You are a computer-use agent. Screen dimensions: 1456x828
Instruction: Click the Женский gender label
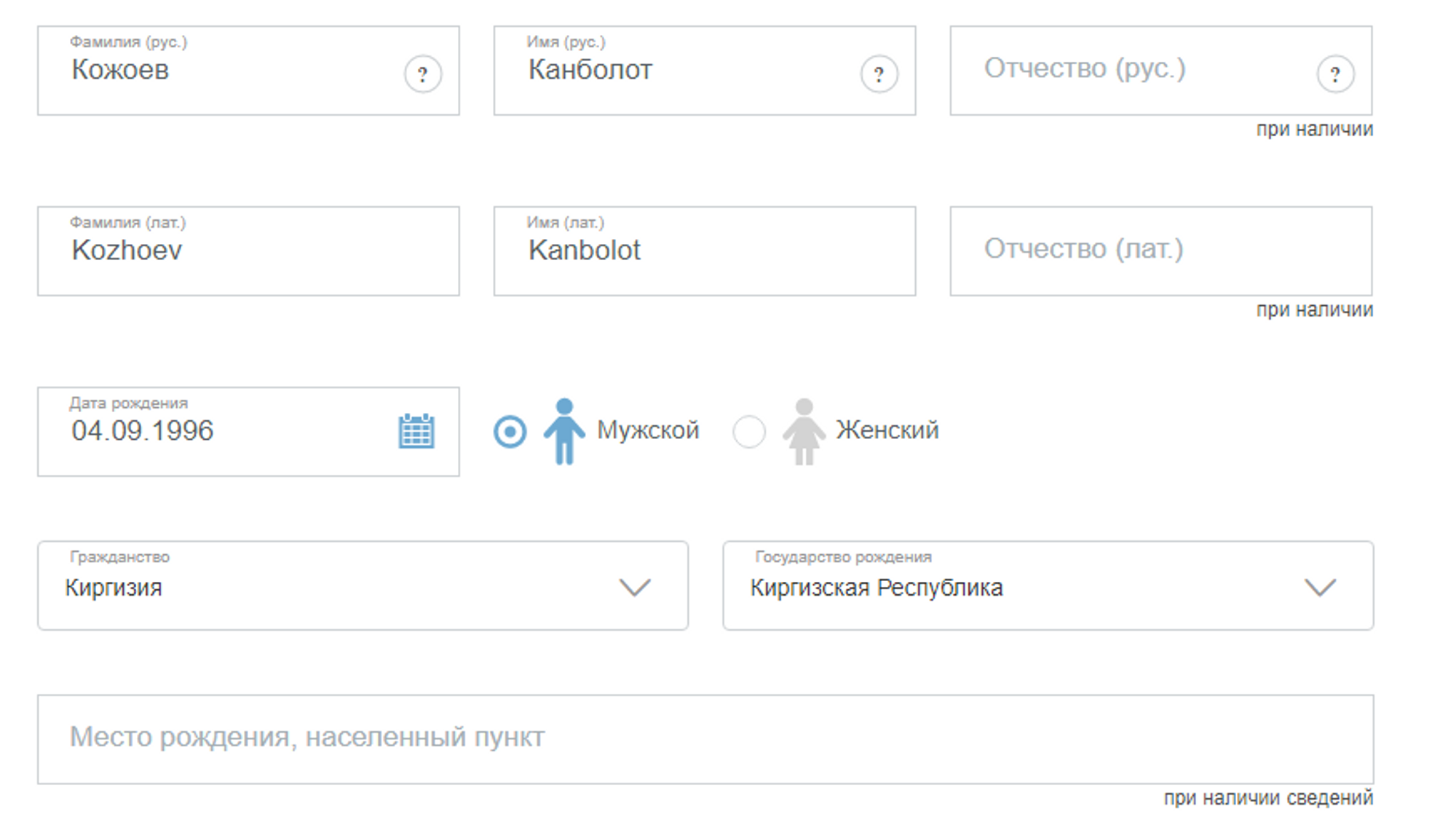887,430
